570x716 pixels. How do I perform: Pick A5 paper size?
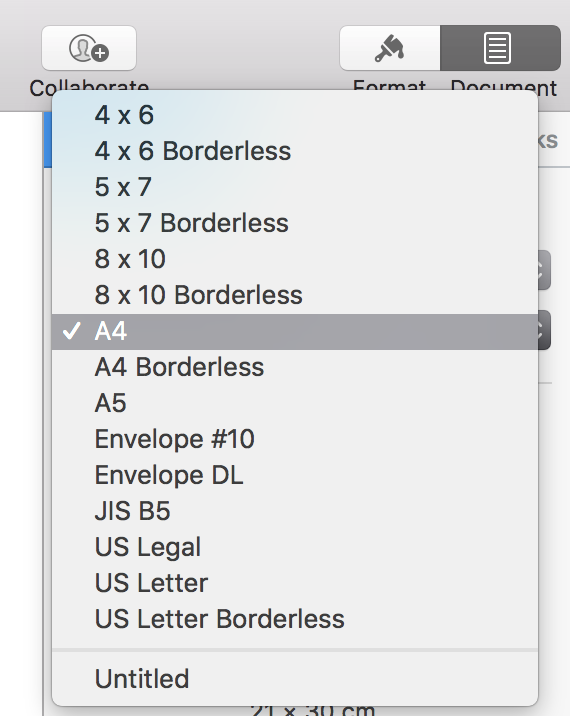pos(295,403)
